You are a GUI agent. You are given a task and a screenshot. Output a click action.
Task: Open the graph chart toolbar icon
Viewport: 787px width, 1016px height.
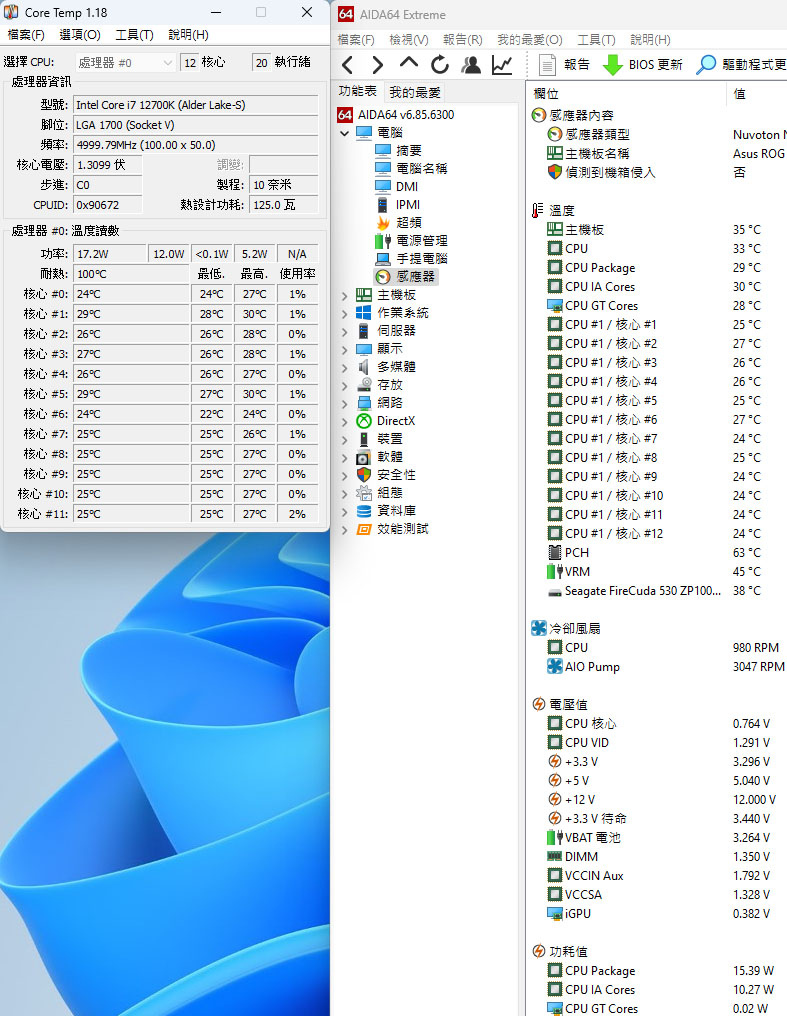502,65
